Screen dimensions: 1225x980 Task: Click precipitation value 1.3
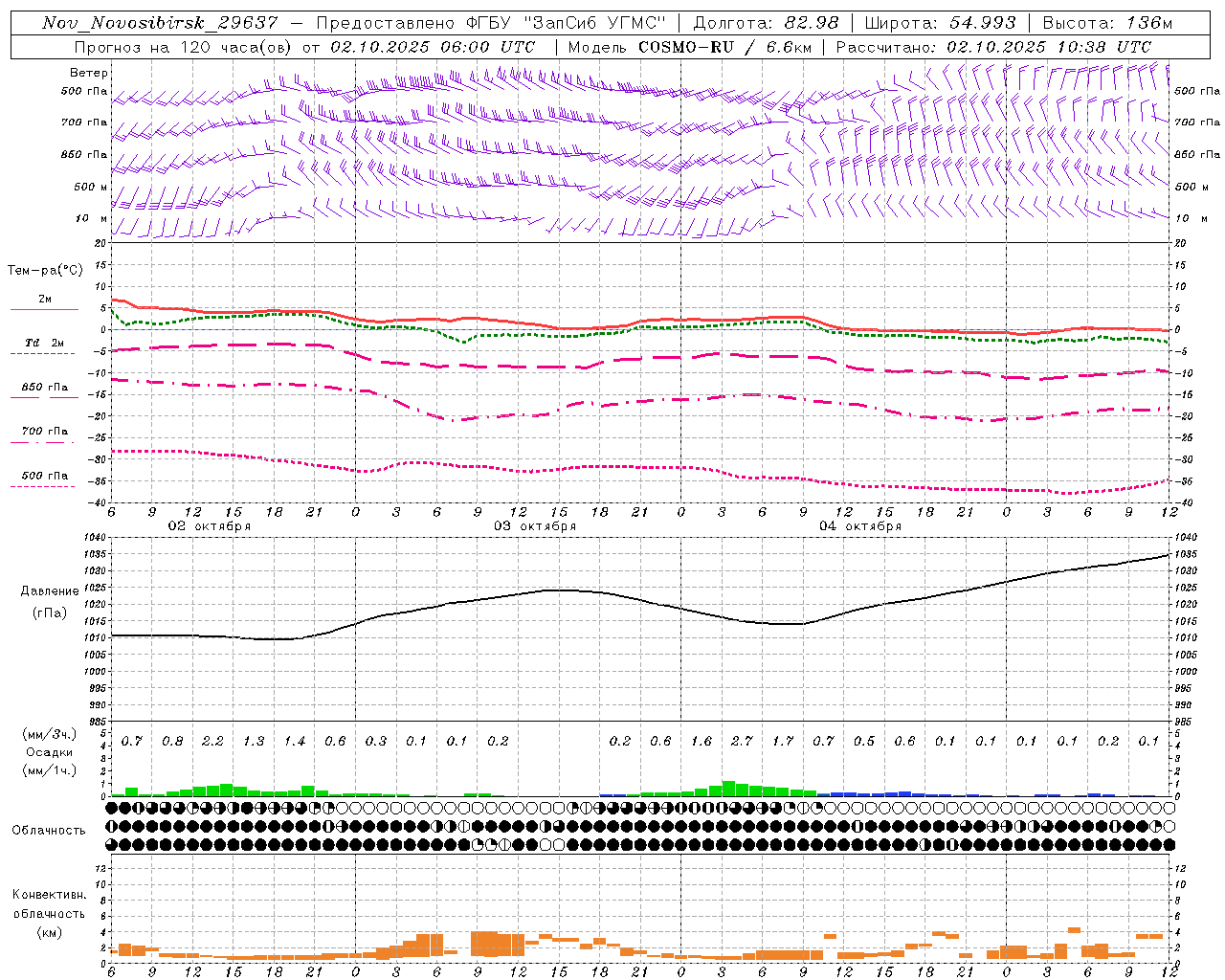[254, 742]
